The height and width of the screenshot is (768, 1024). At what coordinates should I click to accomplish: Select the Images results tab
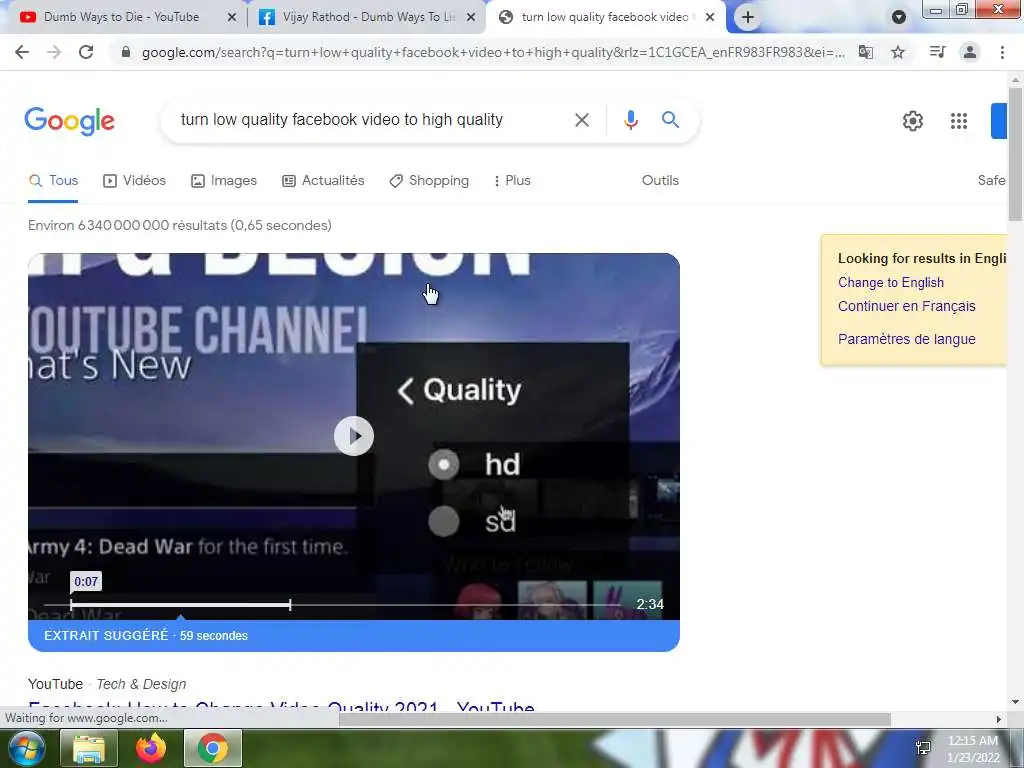click(224, 181)
